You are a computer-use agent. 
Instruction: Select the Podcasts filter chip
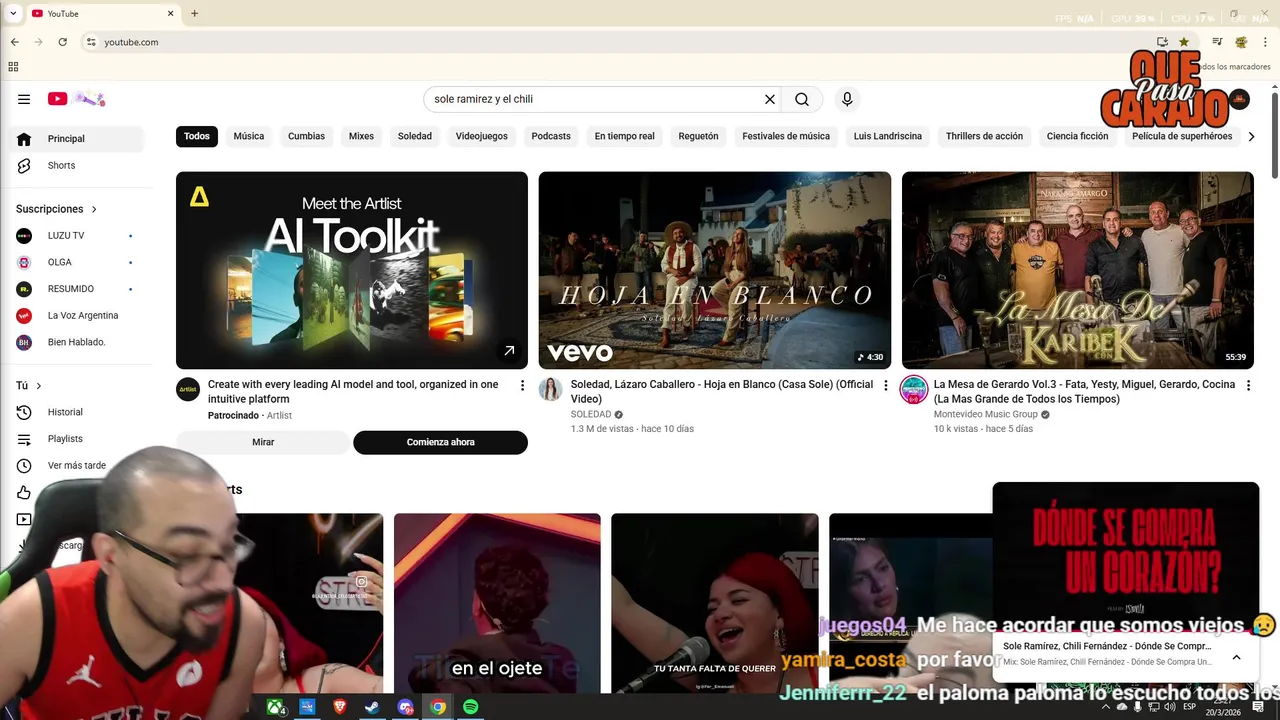click(x=551, y=136)
